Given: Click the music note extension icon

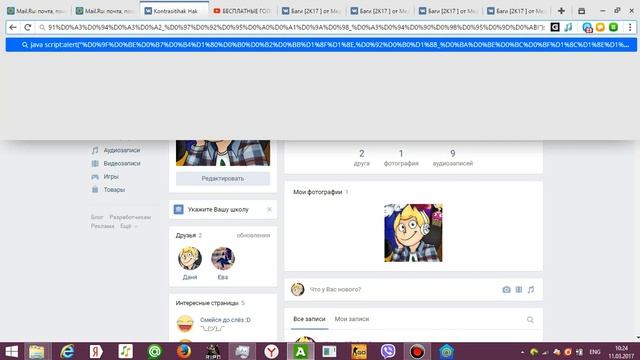Looking at the screenshot, I should point(568,27).
